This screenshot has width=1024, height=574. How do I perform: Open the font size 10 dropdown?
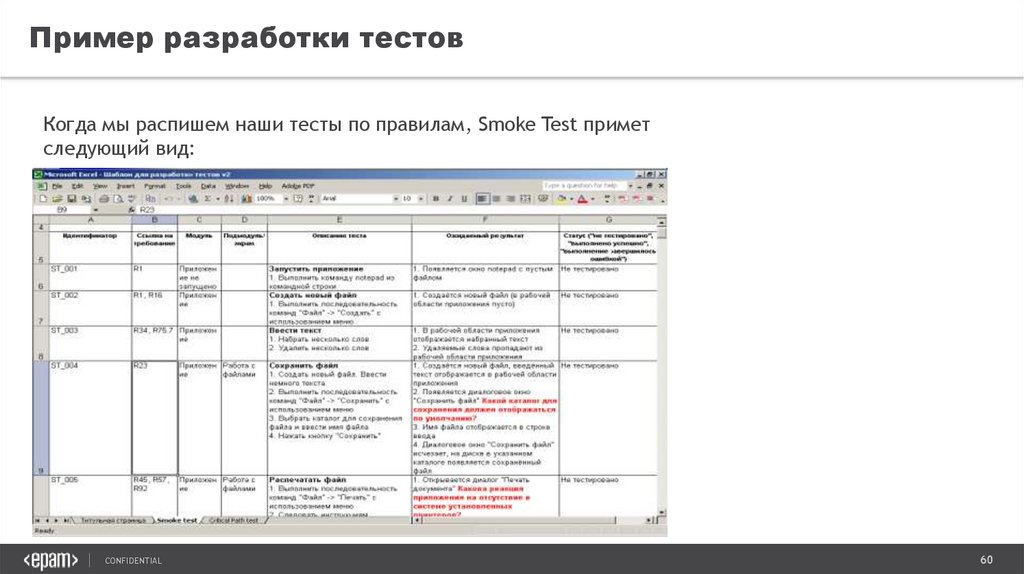point(421,199)
